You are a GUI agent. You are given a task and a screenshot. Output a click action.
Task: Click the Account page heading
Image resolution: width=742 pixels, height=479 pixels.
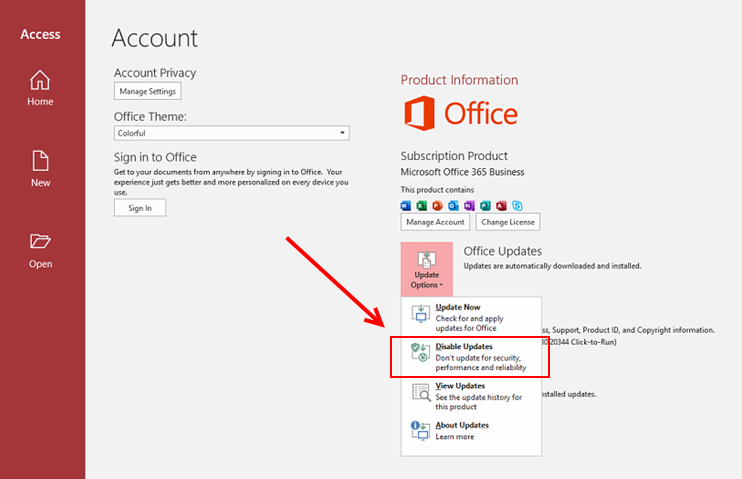click(155, 38)
